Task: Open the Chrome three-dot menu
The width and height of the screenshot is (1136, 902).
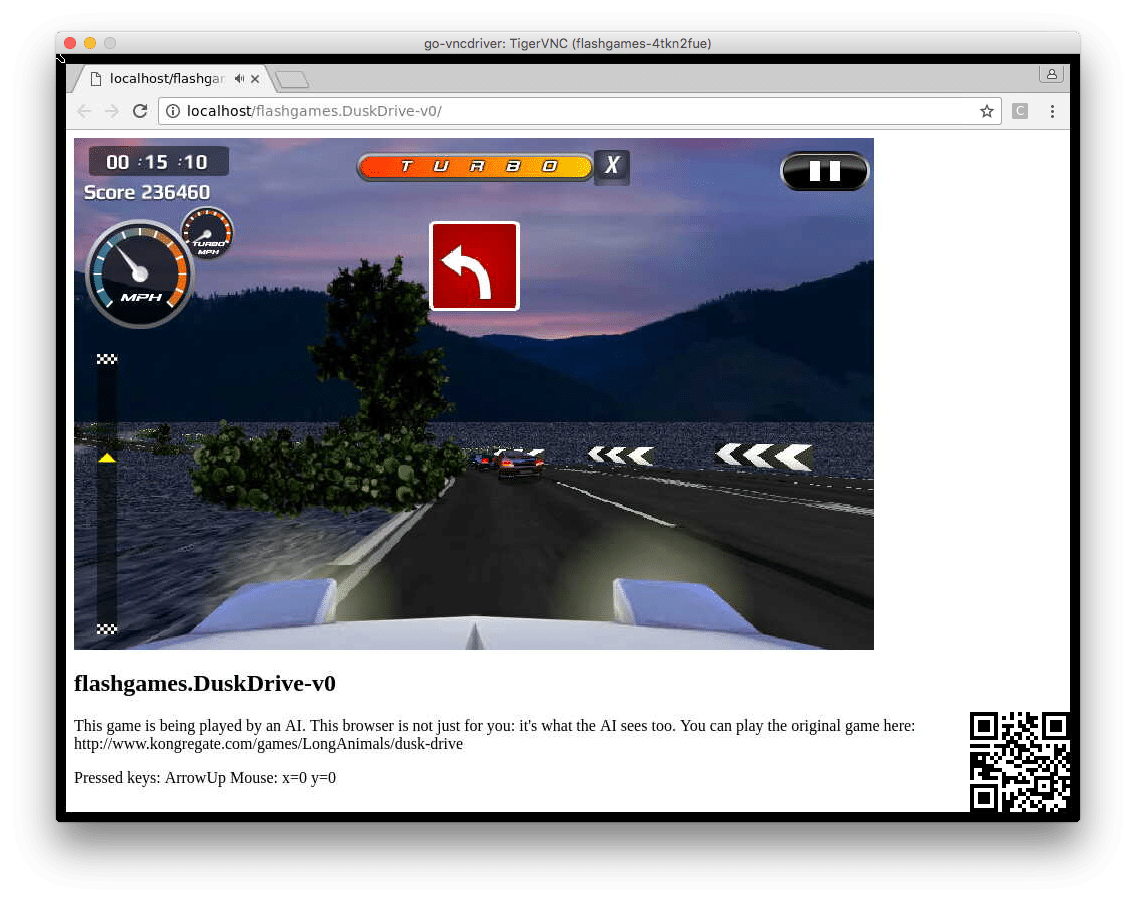Action: pos(1052,111)
